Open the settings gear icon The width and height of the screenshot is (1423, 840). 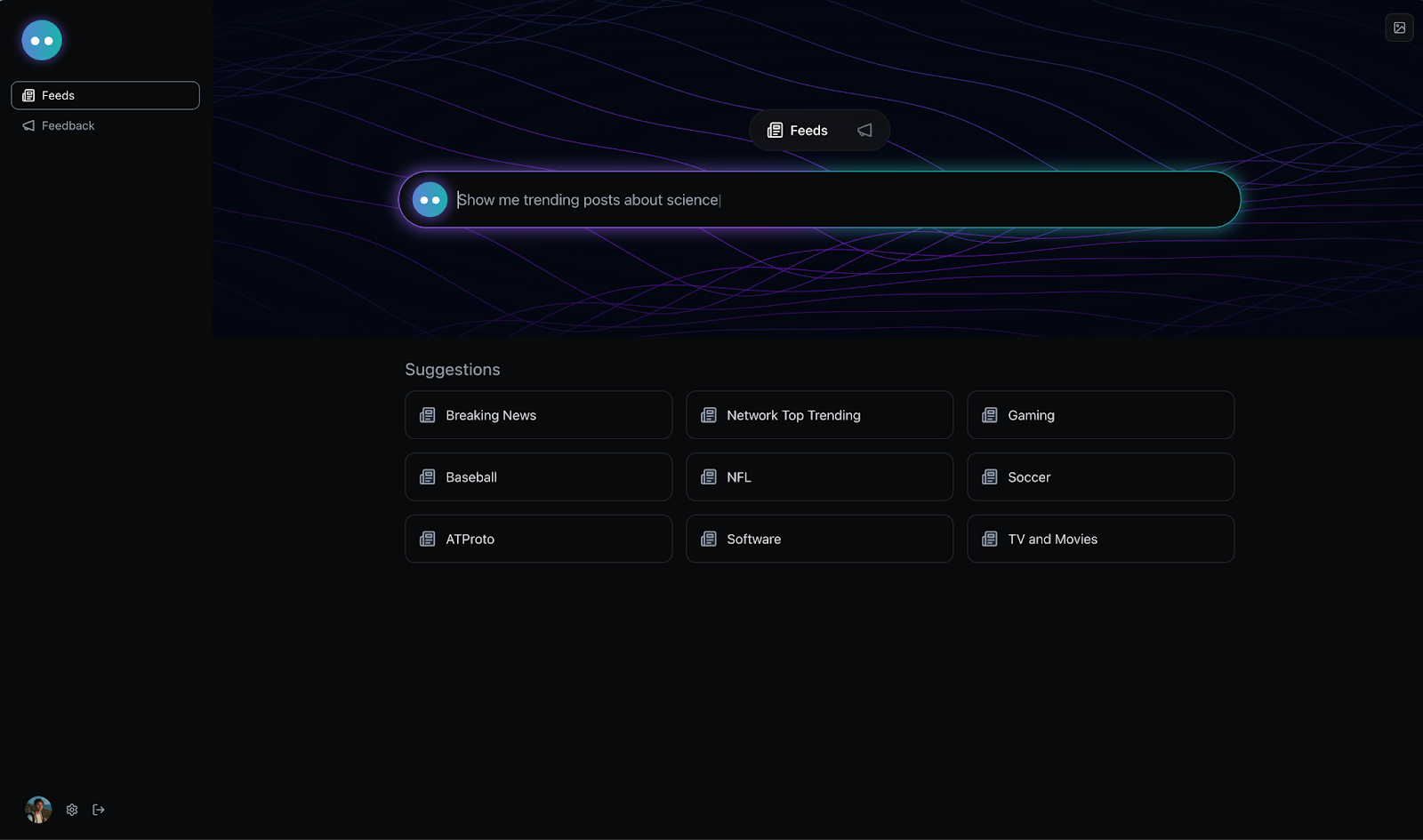pos(72,810)
